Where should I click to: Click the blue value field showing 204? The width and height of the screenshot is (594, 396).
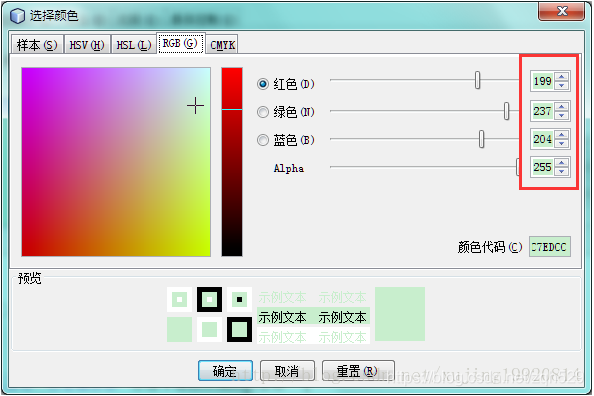pyautogui.click(x=542, y=139)
